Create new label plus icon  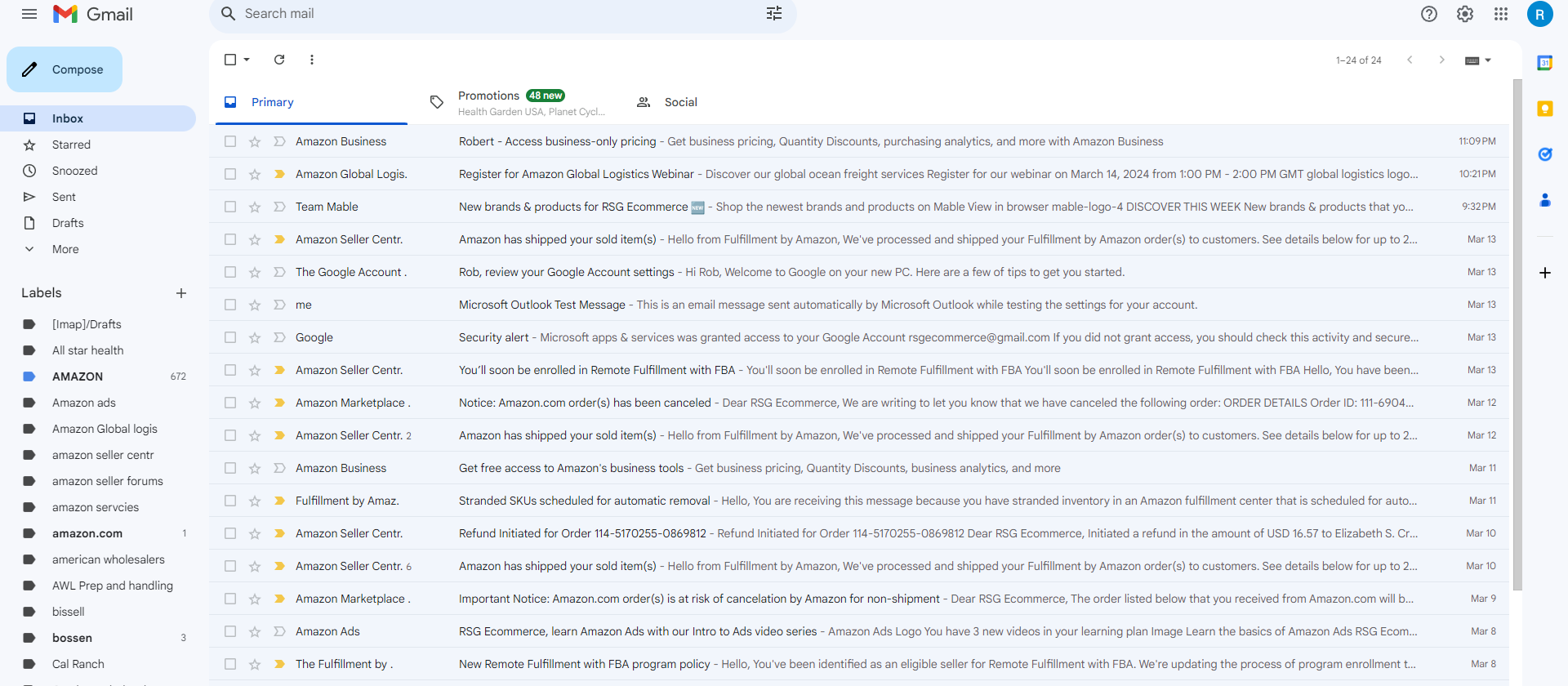coord(181,293)
